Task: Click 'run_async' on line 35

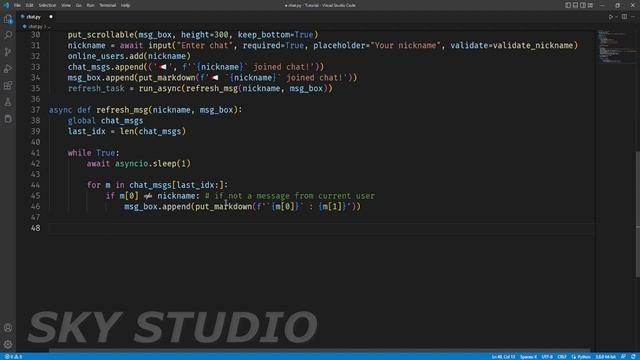Action: pyautogui.click(x=160, y=89)
